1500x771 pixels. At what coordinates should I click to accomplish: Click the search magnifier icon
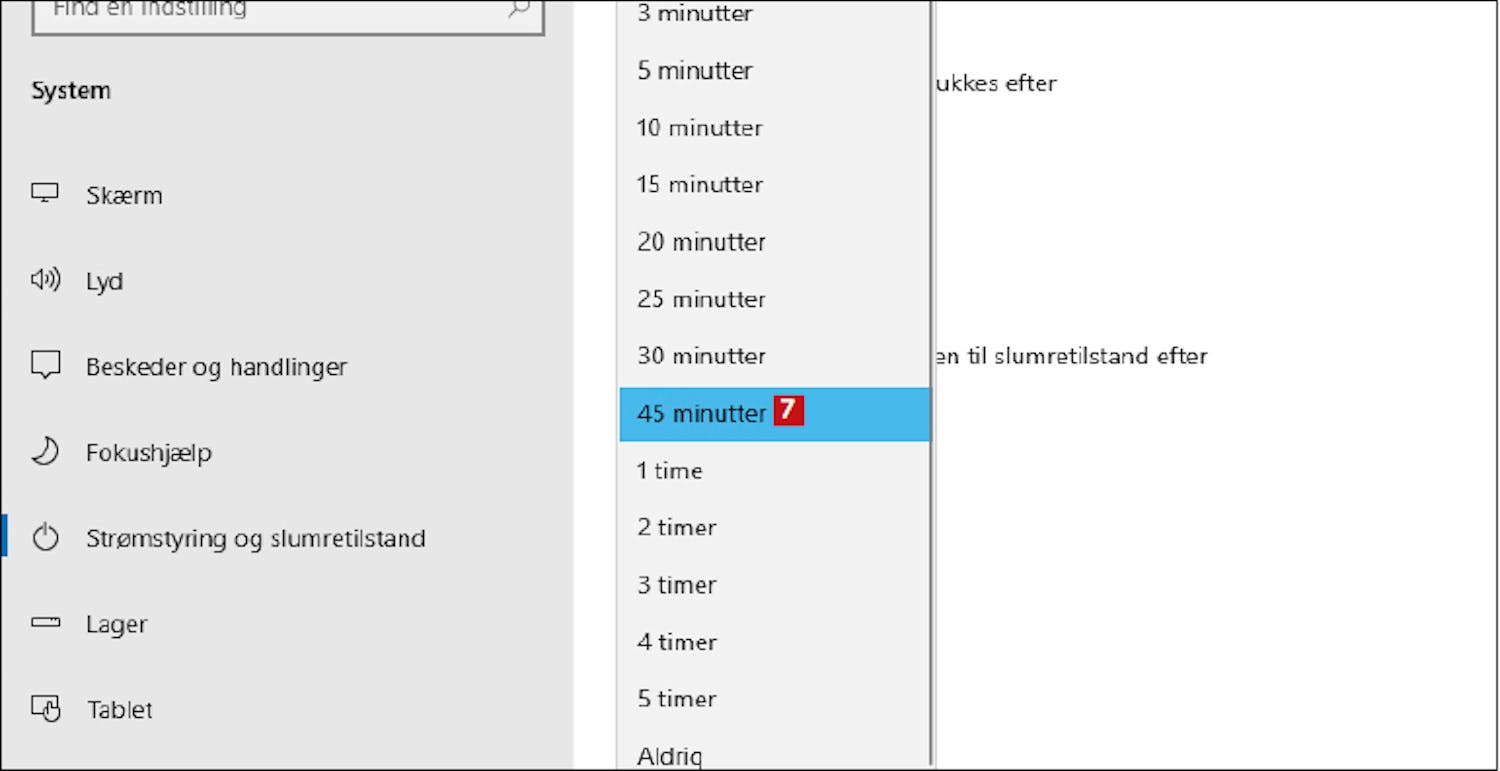pyautogui.click(x=518, y=9)
